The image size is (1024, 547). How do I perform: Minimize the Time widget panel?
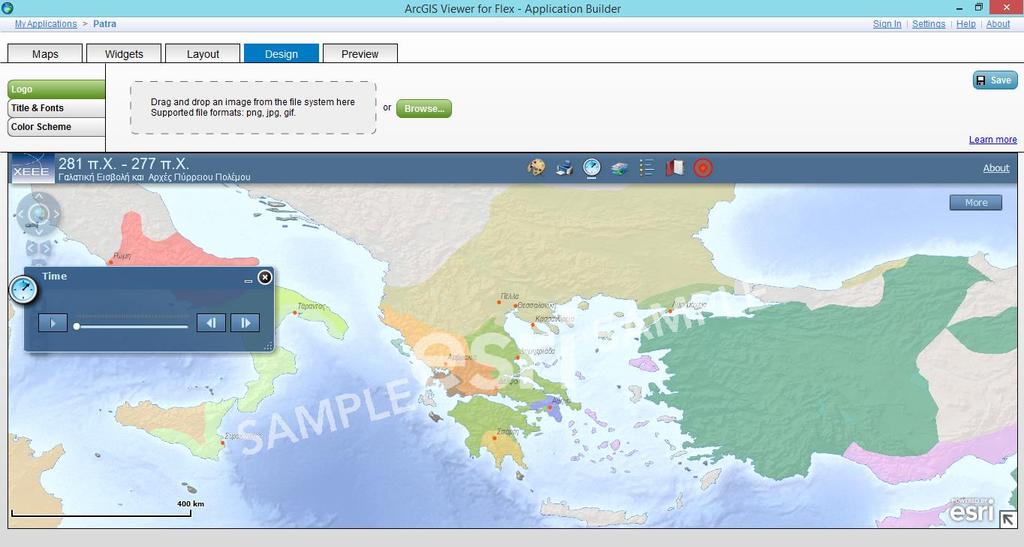(x=248, y=281)
